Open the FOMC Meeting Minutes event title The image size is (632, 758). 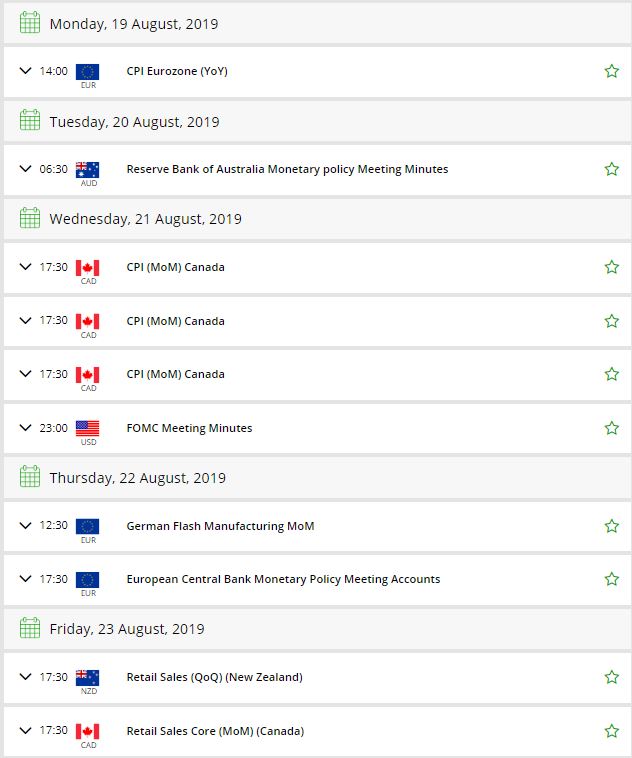pyautogui.click(x=189, y=428)
